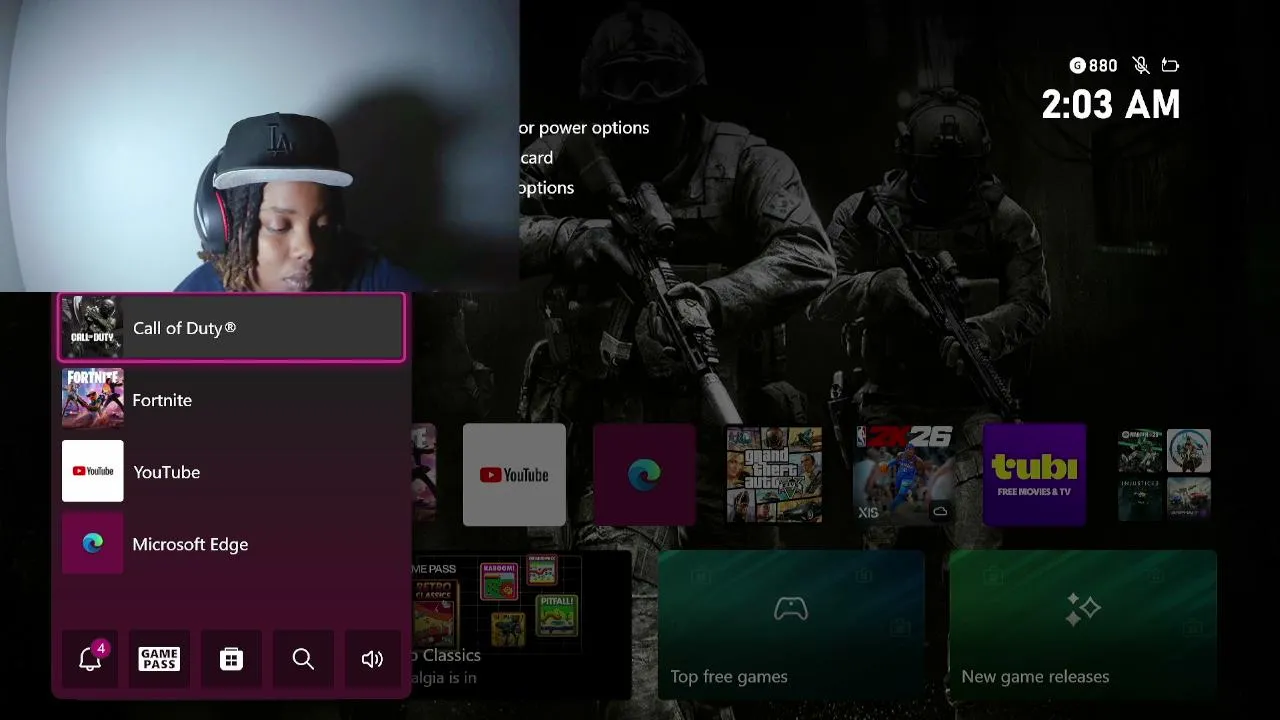Click the Gamerscore 880 indicator
The height and width of the screenshot is (720, 1280).
[1093, 66]
